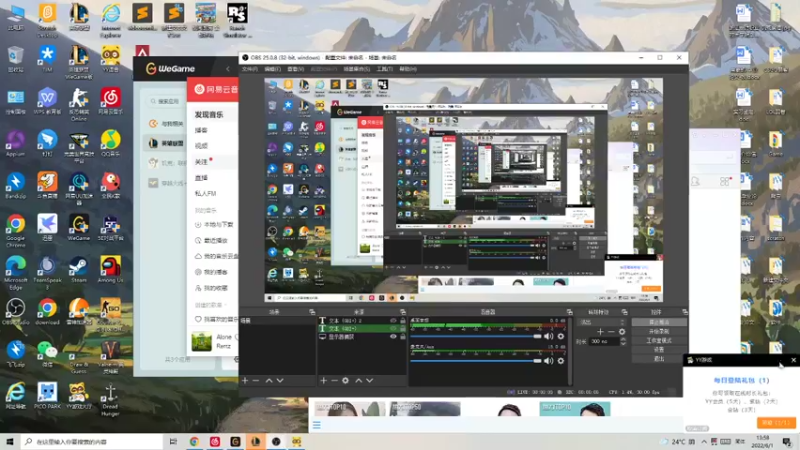Viewport: 800px width, 450px height.
Task: Pop out the Controls dock panel
Action: point(685,312)
